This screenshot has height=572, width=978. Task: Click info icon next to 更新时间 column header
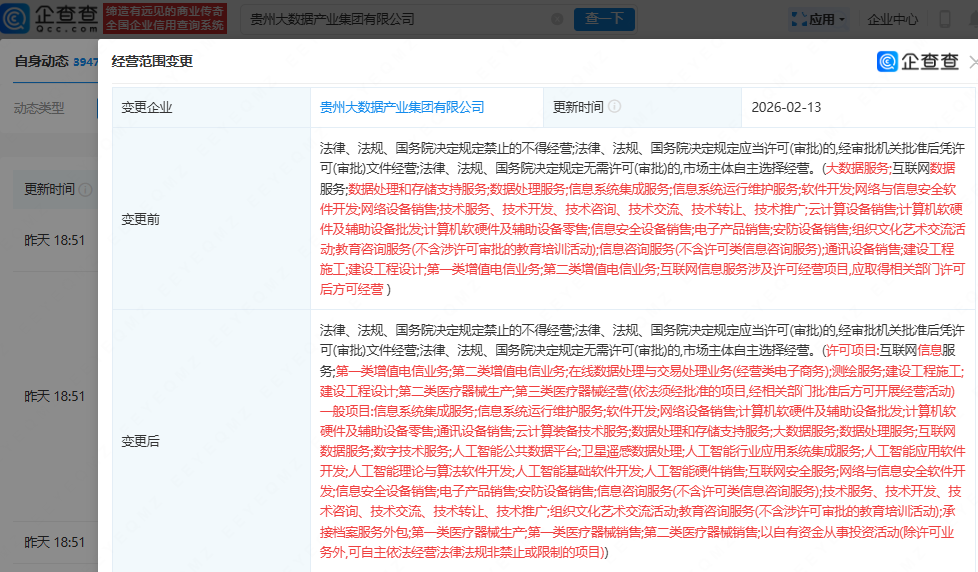(86, 190)
